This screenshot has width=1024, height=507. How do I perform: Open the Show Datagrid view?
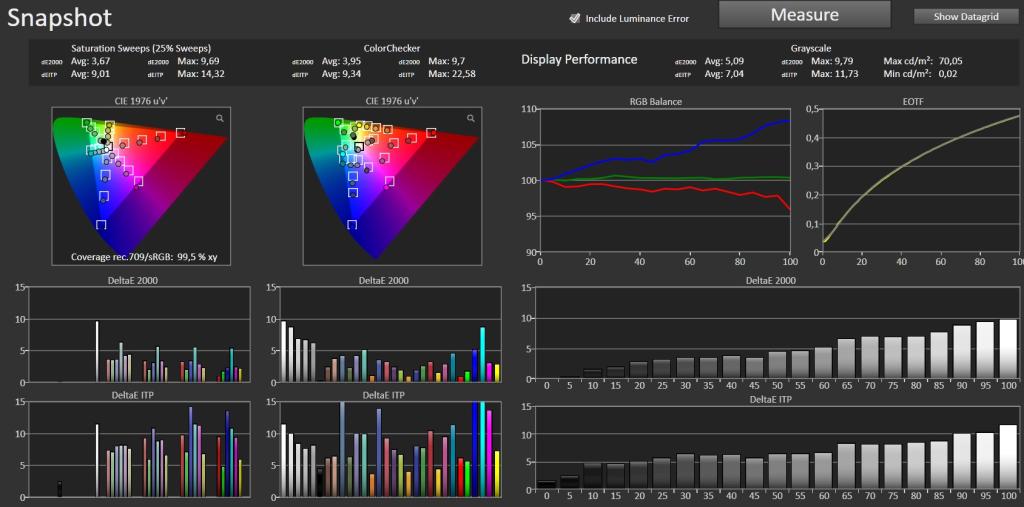pyautogui.click(x=966, y=17)
